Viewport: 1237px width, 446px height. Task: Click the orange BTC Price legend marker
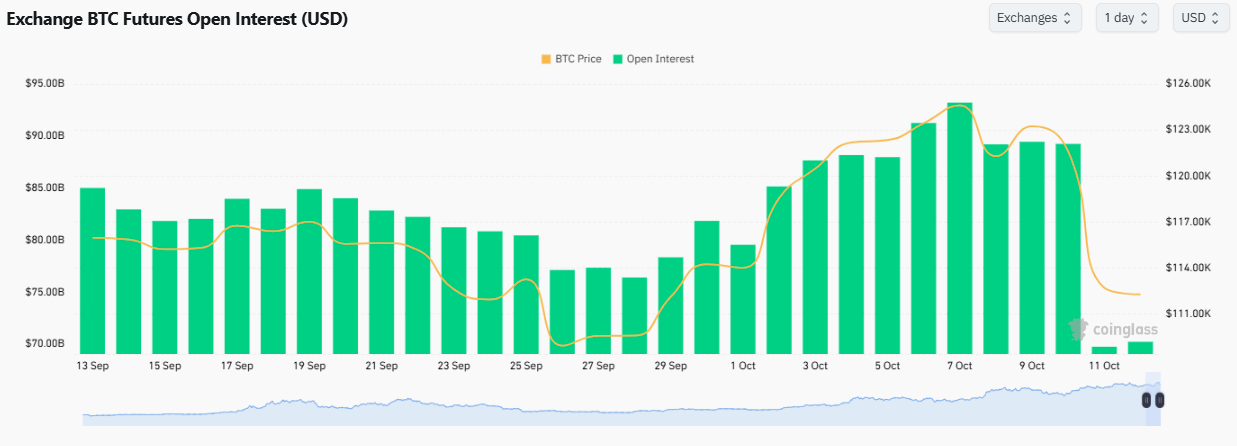pos(546,59)
